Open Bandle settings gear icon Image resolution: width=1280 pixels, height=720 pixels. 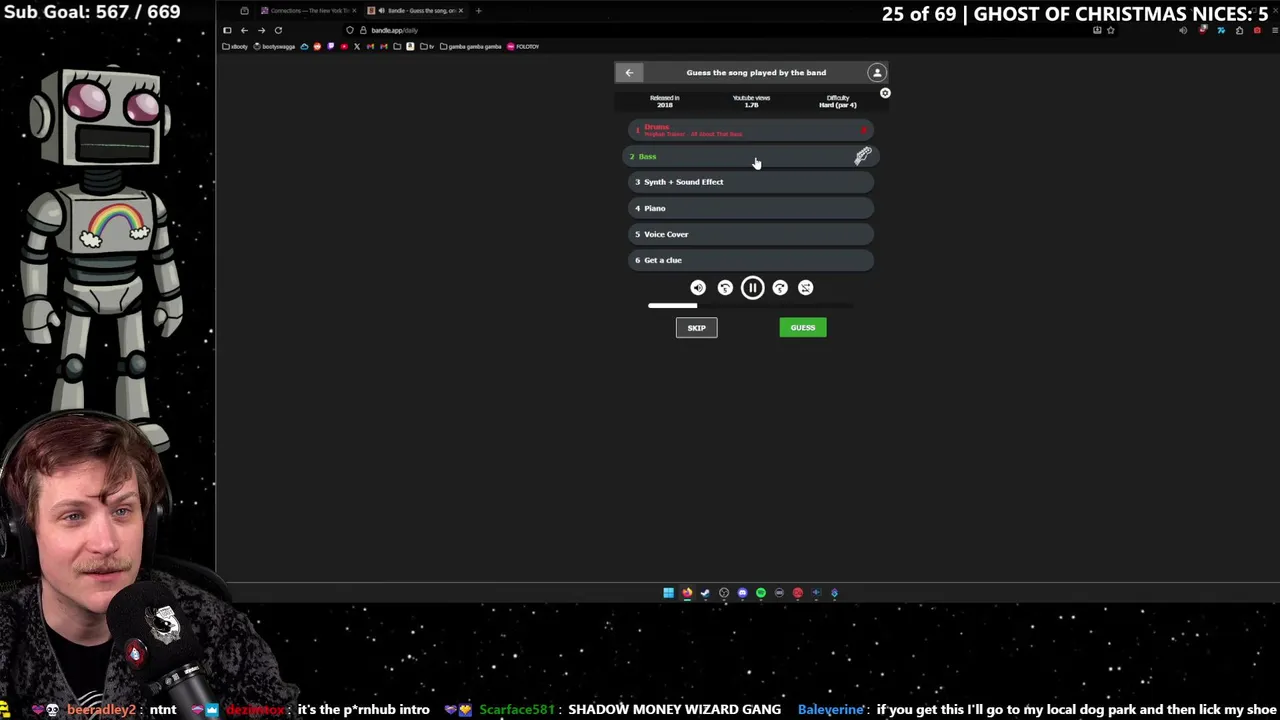coord(885,93)
